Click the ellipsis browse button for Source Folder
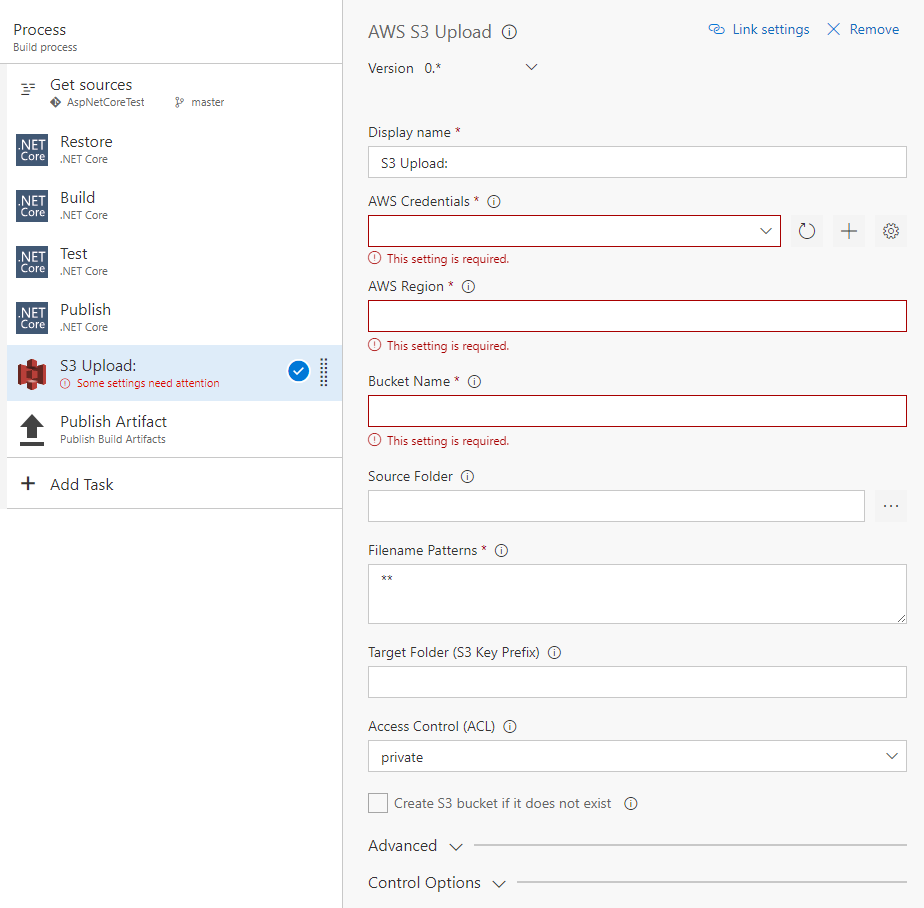The height and width of the screenshot is (908, 924). pyautogui.click(x=891, y=506)
